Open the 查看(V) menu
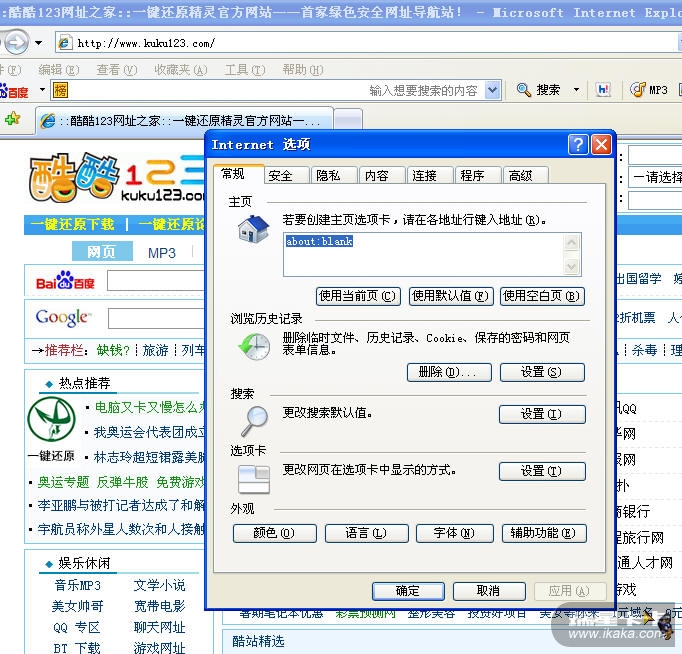Screen dimensions: 682x654 pos(117,70)
